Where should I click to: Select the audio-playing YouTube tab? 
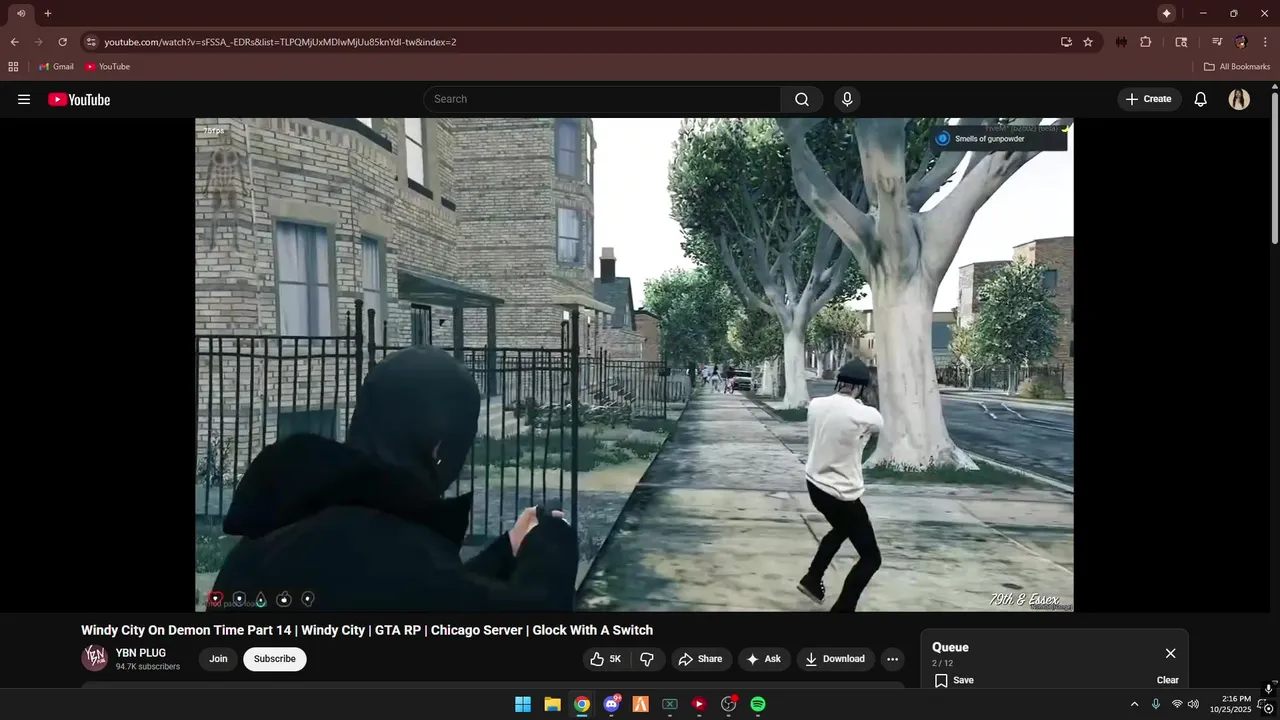[x=20, y=13]
